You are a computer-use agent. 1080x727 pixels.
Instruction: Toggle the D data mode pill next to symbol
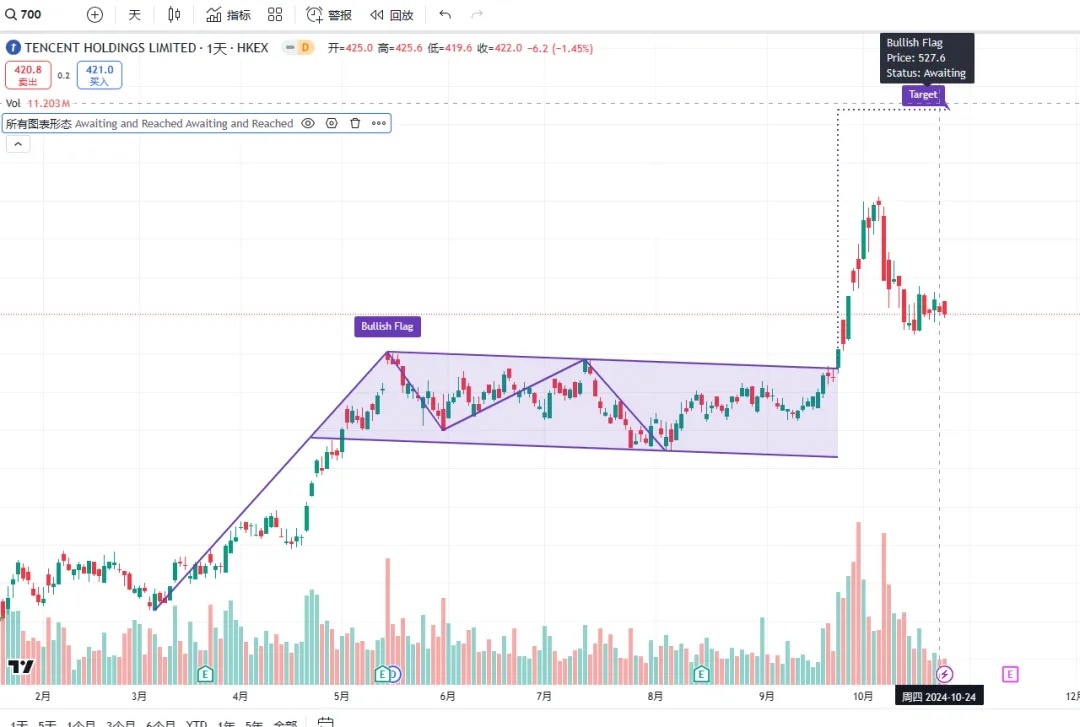click(299, 47)
